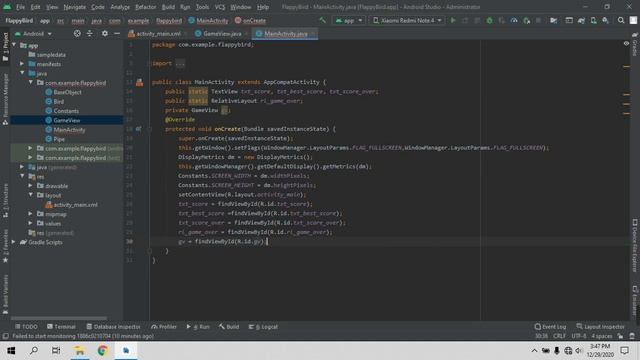Collapse the app module node
This screenshot has width=640, height=360.
15,45
